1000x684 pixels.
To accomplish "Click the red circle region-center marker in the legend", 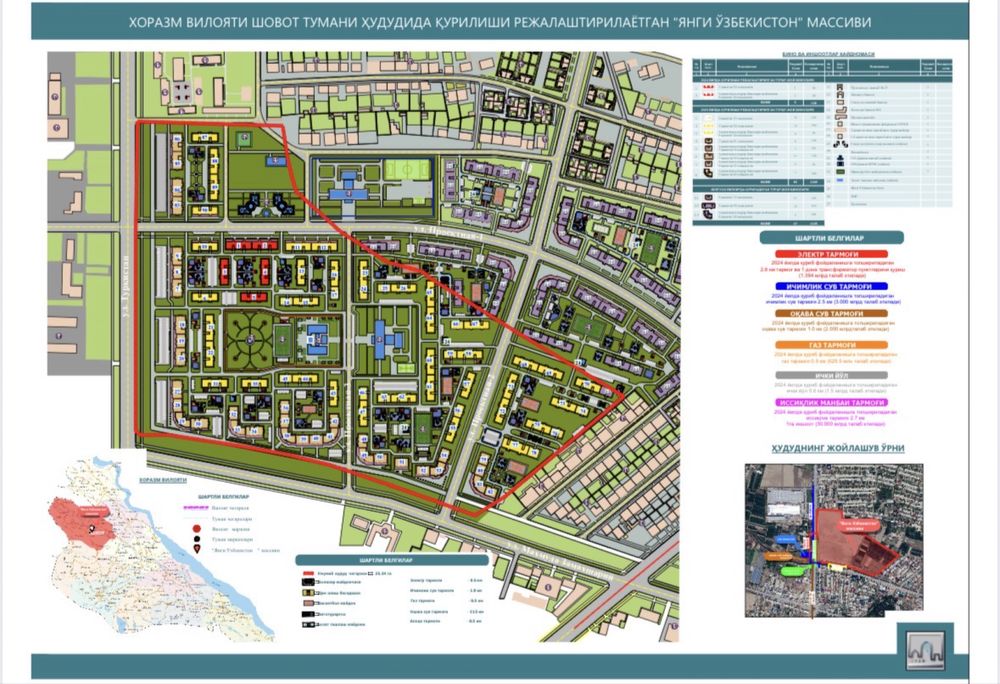I will point(196,529).
